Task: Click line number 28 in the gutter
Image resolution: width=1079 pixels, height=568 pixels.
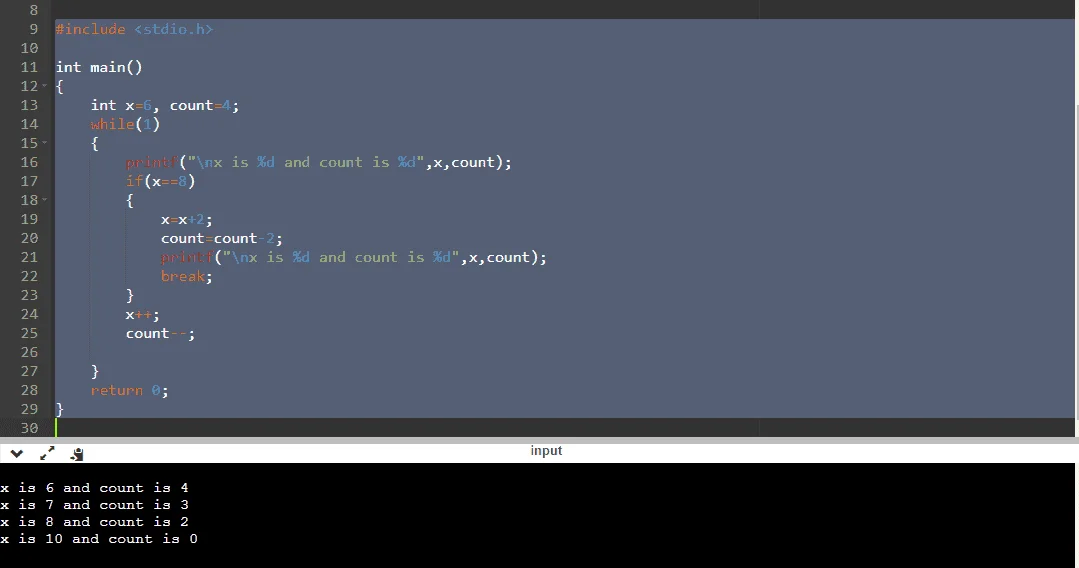Action: pos(29,390)
